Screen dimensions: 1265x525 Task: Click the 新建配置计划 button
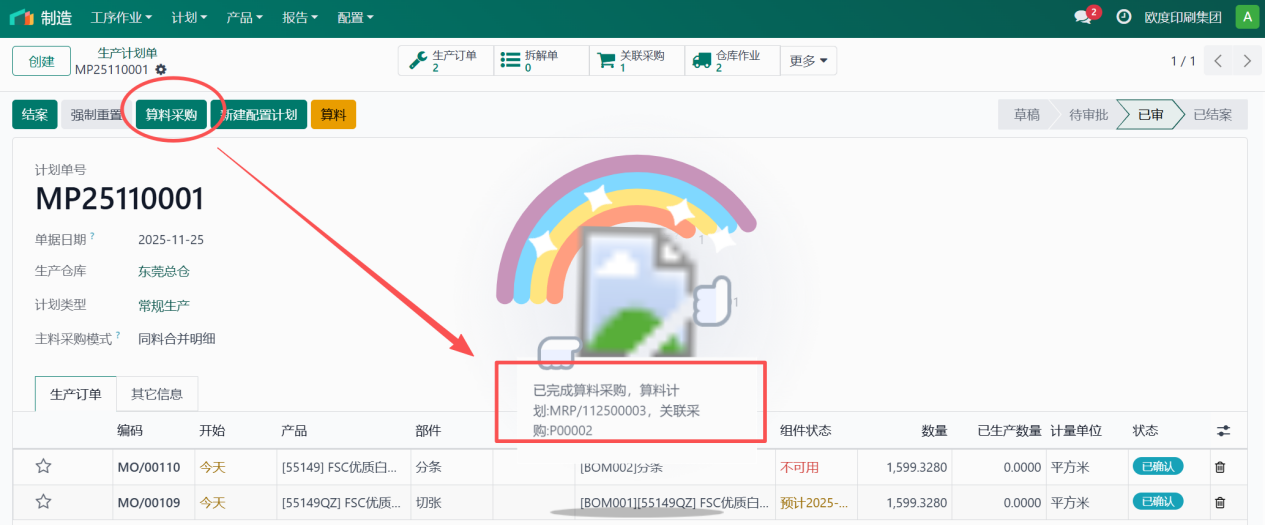pos(259,115)
